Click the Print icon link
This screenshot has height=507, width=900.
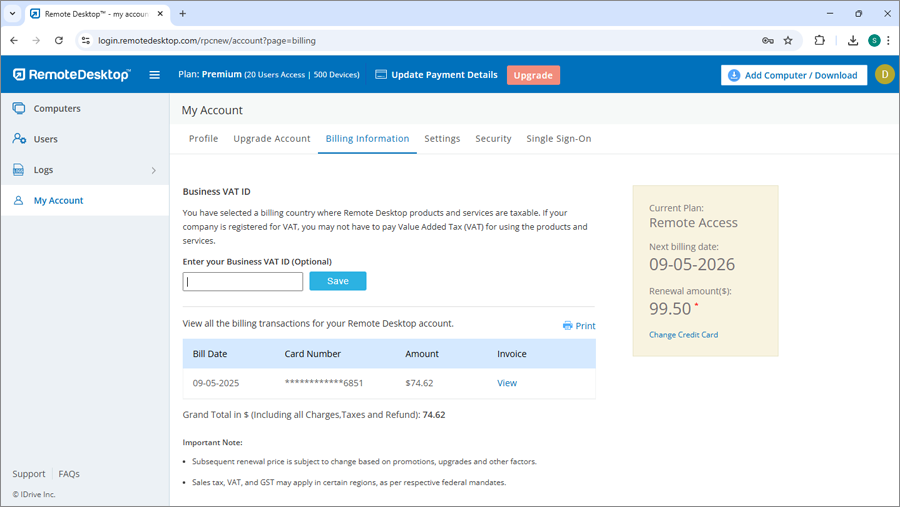(x=579, y=326)
